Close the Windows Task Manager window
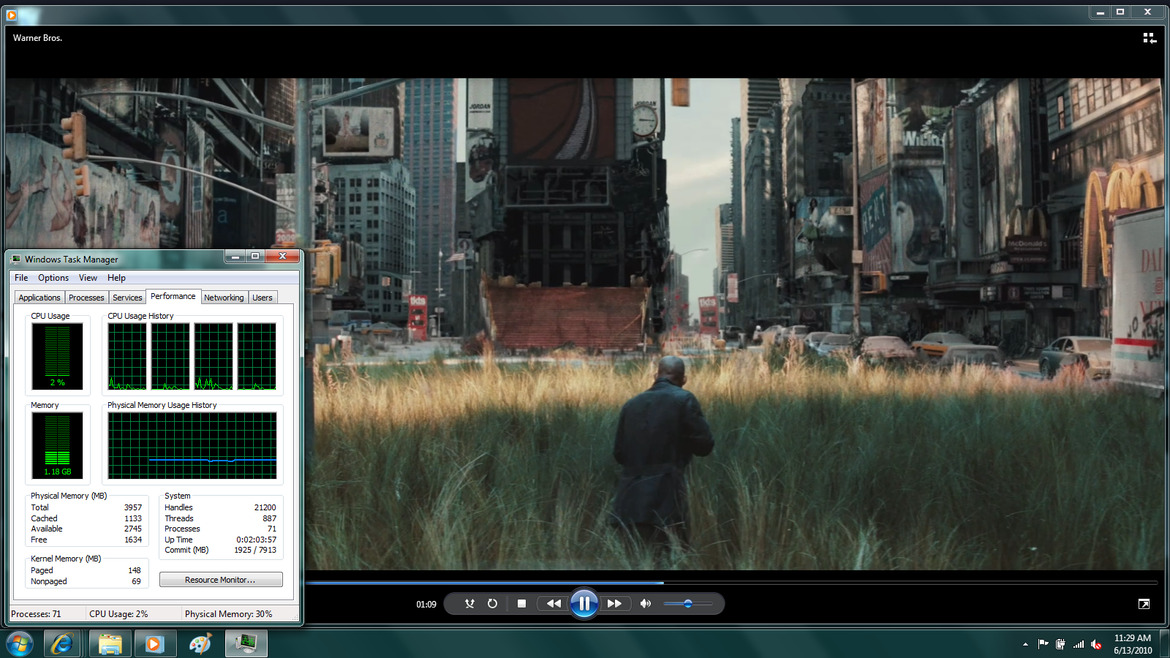 coord(282,256)
